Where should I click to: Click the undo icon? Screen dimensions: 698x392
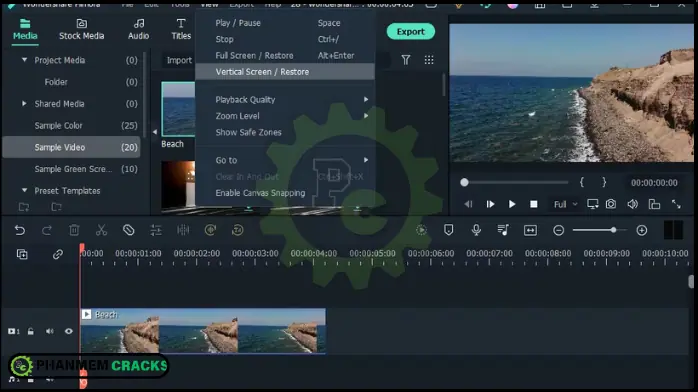click(x=20, y=230)
